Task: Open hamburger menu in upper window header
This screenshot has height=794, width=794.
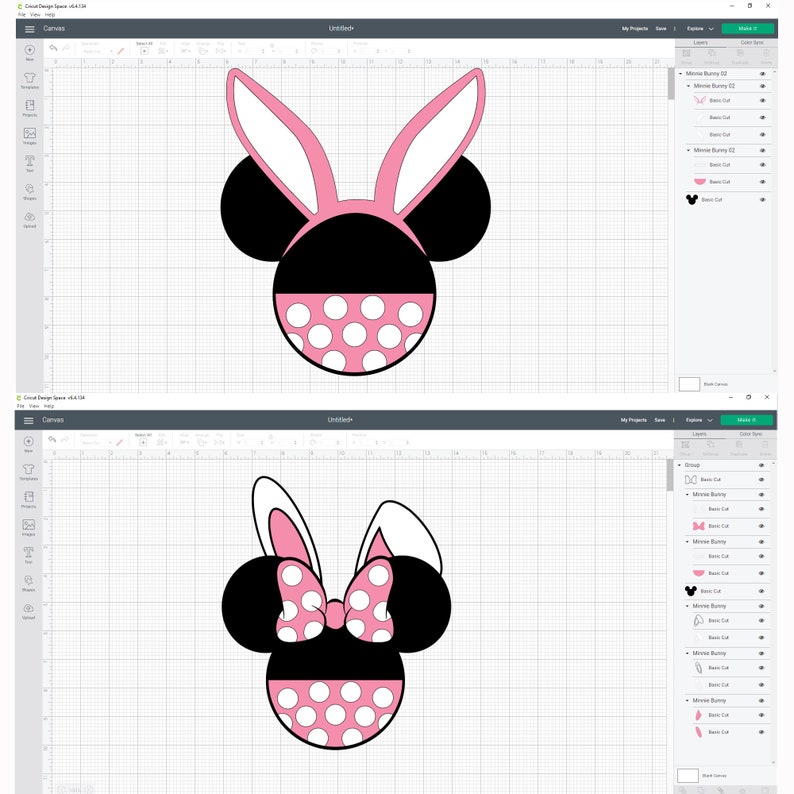Action: (29, 29)
